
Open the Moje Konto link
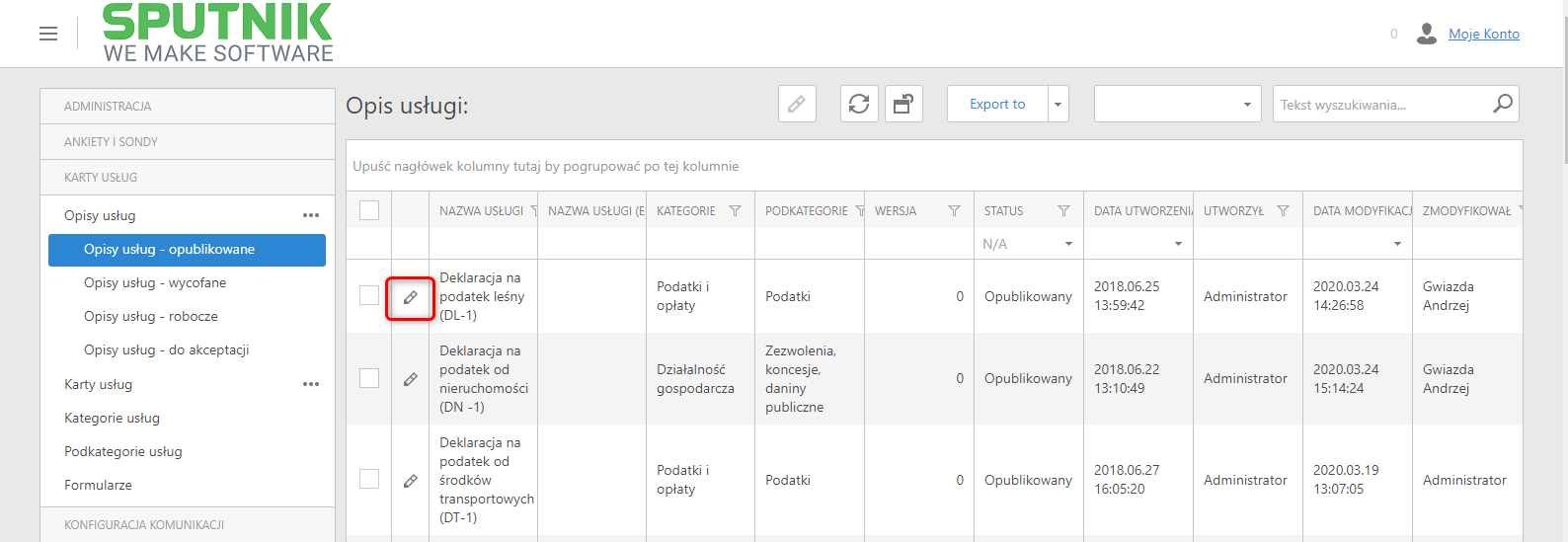coord(1483,34)
